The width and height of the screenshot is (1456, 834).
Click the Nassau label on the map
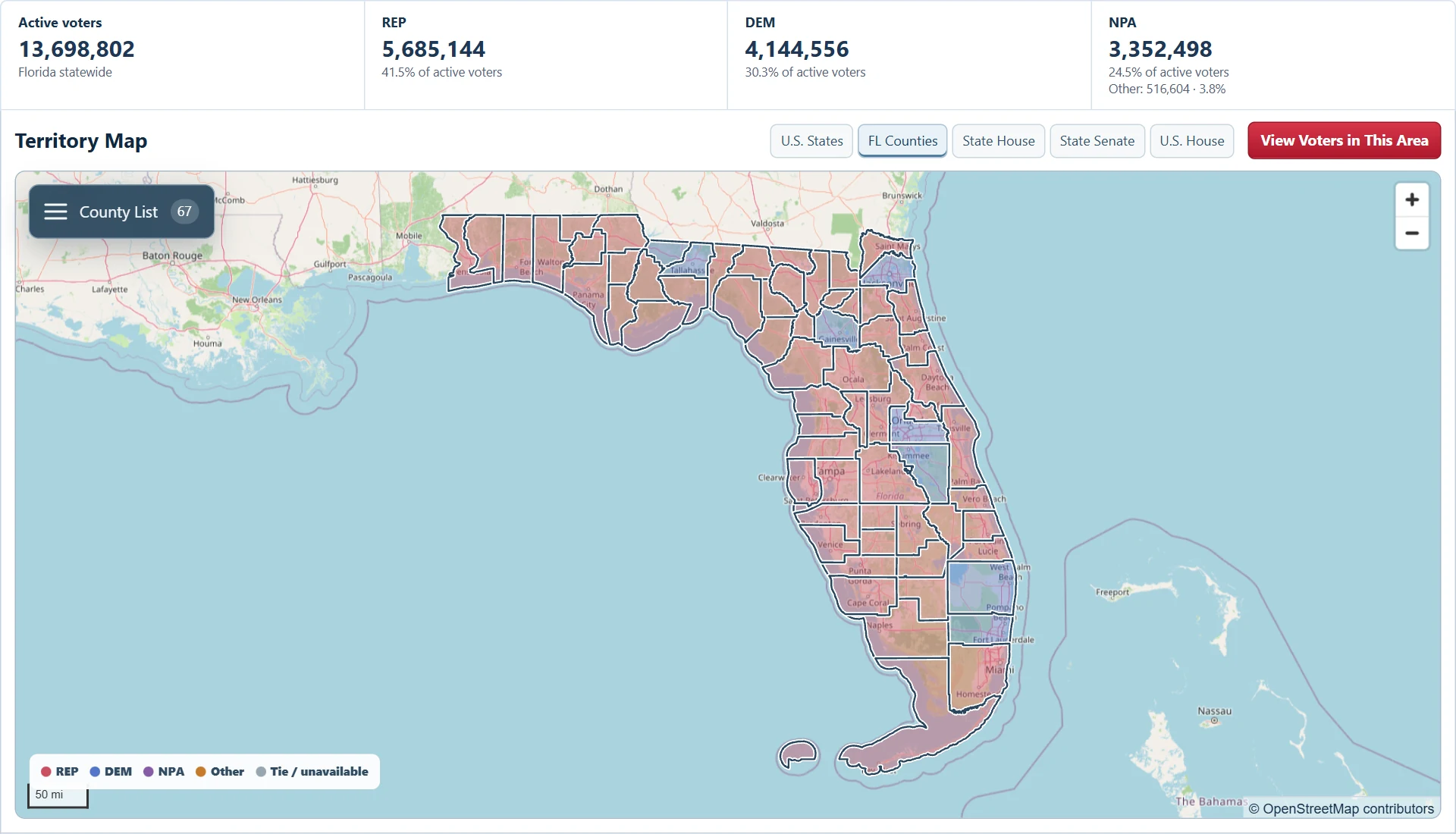1214,711
